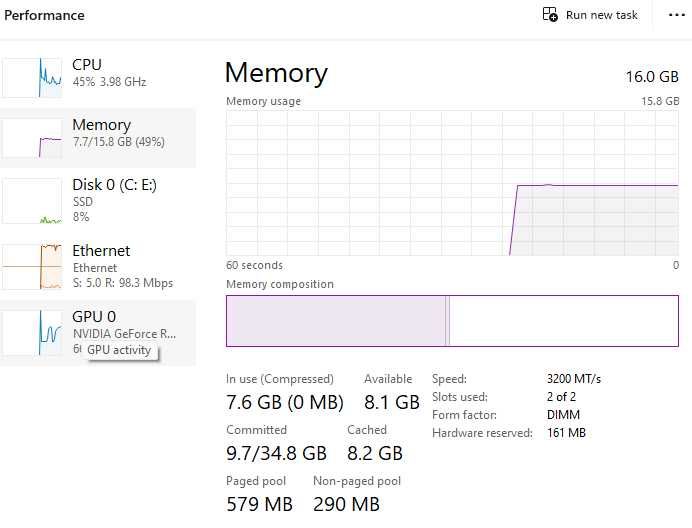Click the Memory composition bar
This screenshot has width=692, height=528.
(452, 321)
